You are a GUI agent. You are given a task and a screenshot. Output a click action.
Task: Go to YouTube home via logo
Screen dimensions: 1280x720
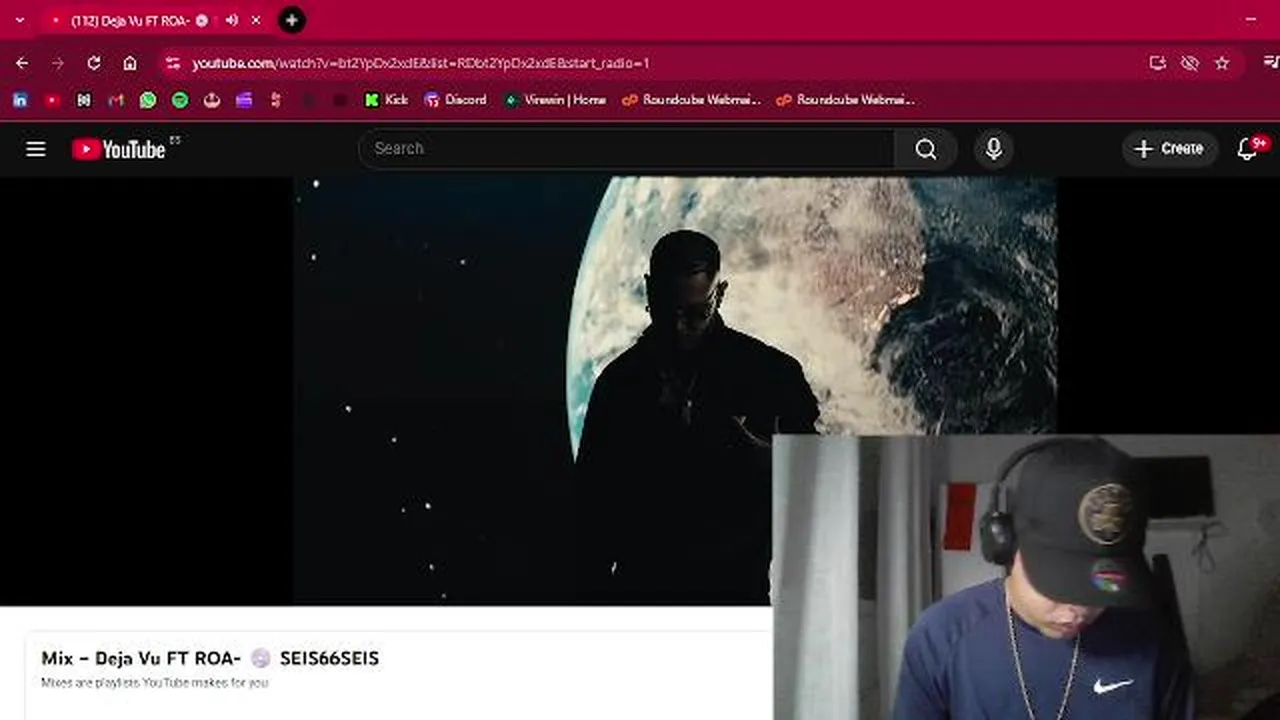click(119, 149)
